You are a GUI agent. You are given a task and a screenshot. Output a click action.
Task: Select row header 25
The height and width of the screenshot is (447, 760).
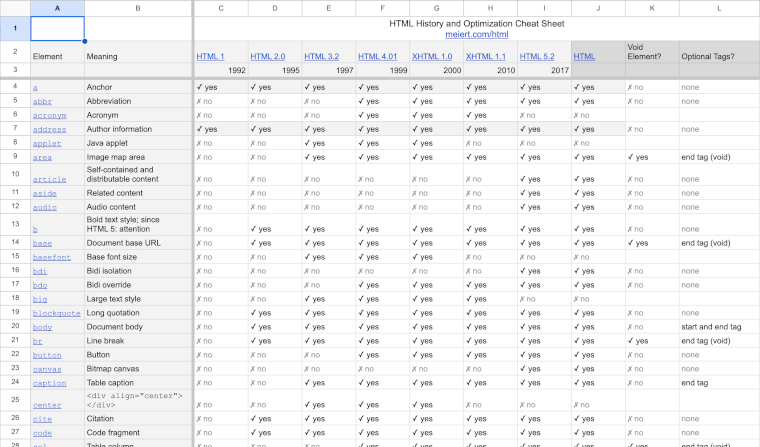15,400
